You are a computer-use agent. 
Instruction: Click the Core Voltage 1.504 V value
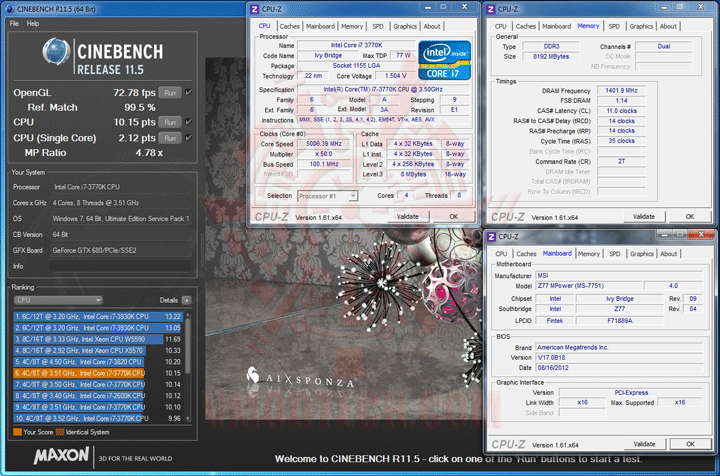[395, 76]
